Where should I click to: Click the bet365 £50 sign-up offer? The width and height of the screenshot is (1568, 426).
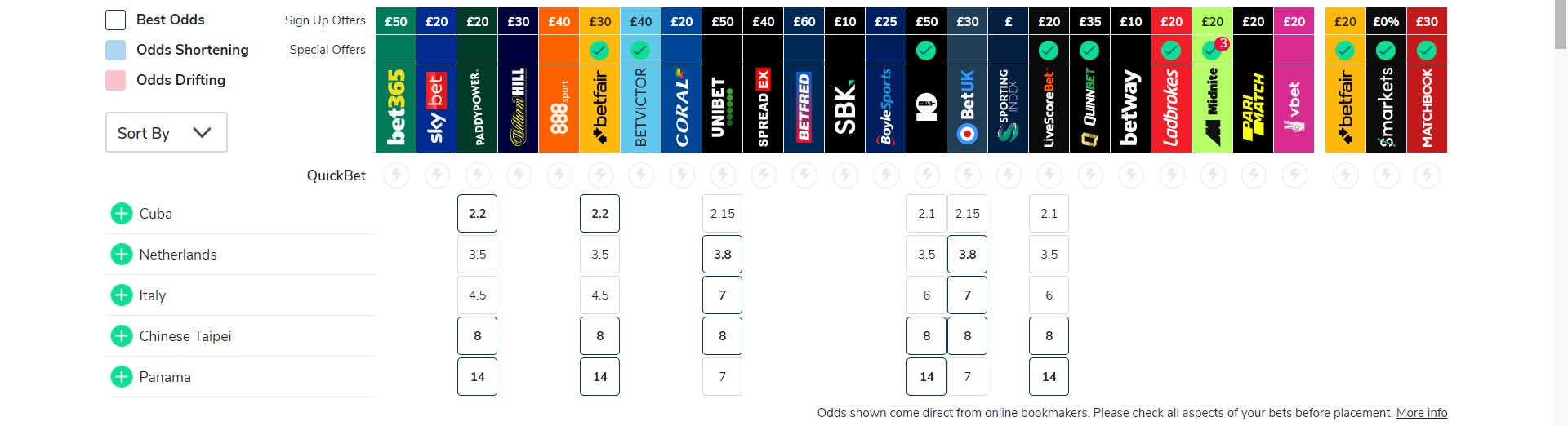(396, 22)
